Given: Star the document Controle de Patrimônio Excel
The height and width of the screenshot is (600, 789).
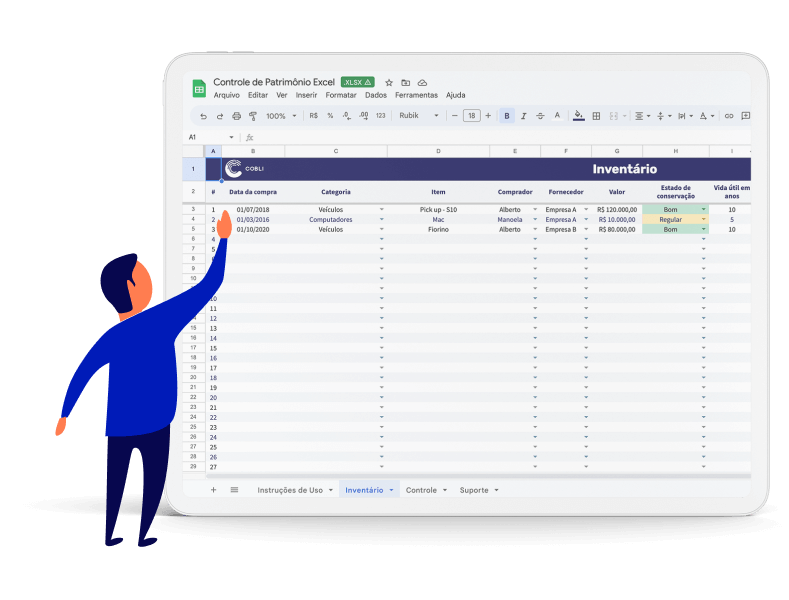Looking at the screenshot, I should [x=389, y=83].
